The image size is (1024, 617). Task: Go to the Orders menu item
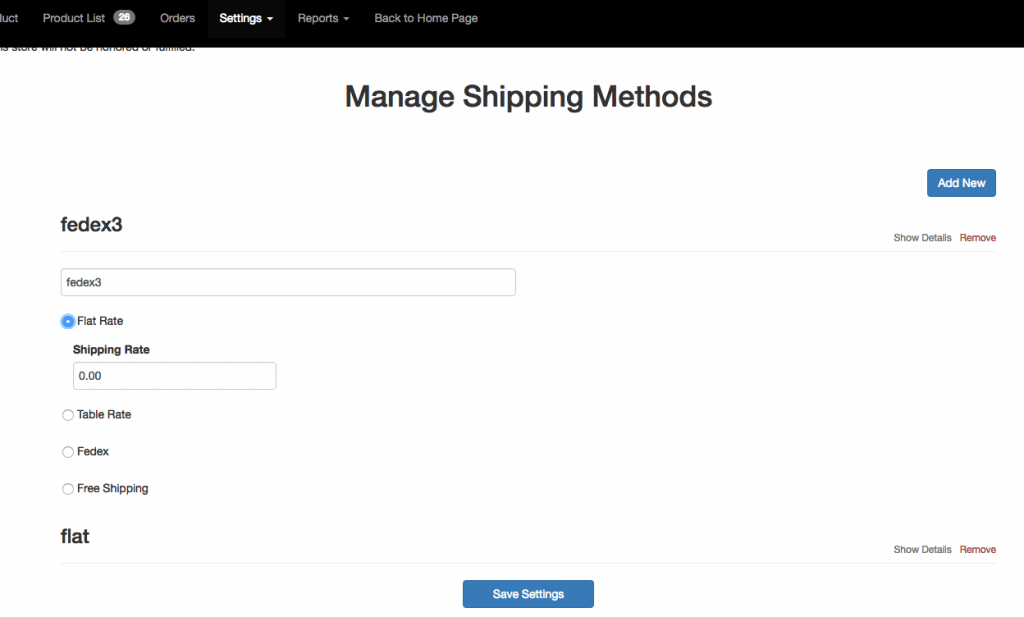177,18
